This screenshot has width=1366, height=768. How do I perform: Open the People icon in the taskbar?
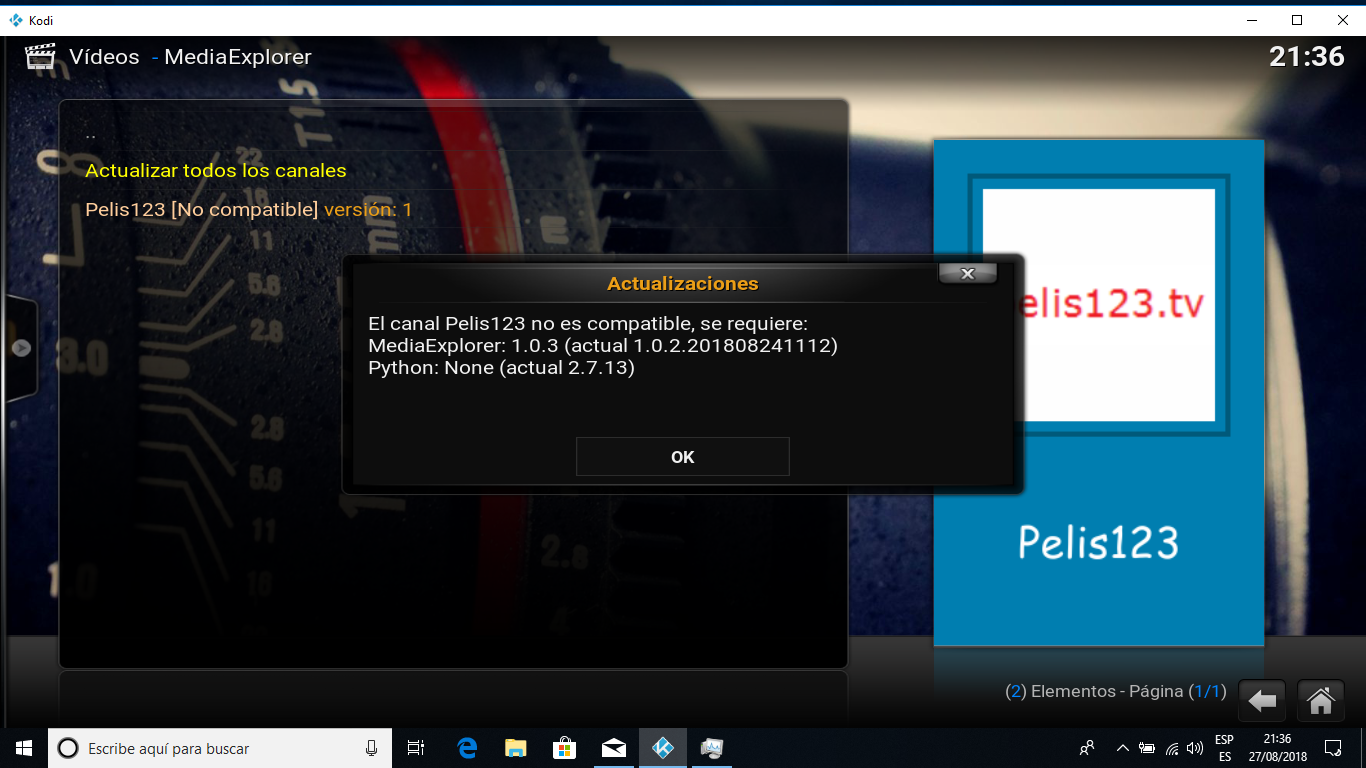(1087, 748)
